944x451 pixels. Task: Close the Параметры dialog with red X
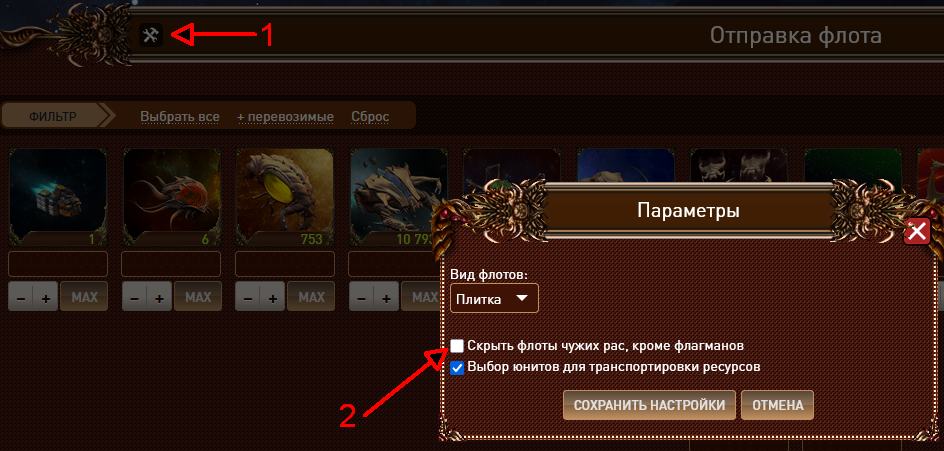click(917, 231)
